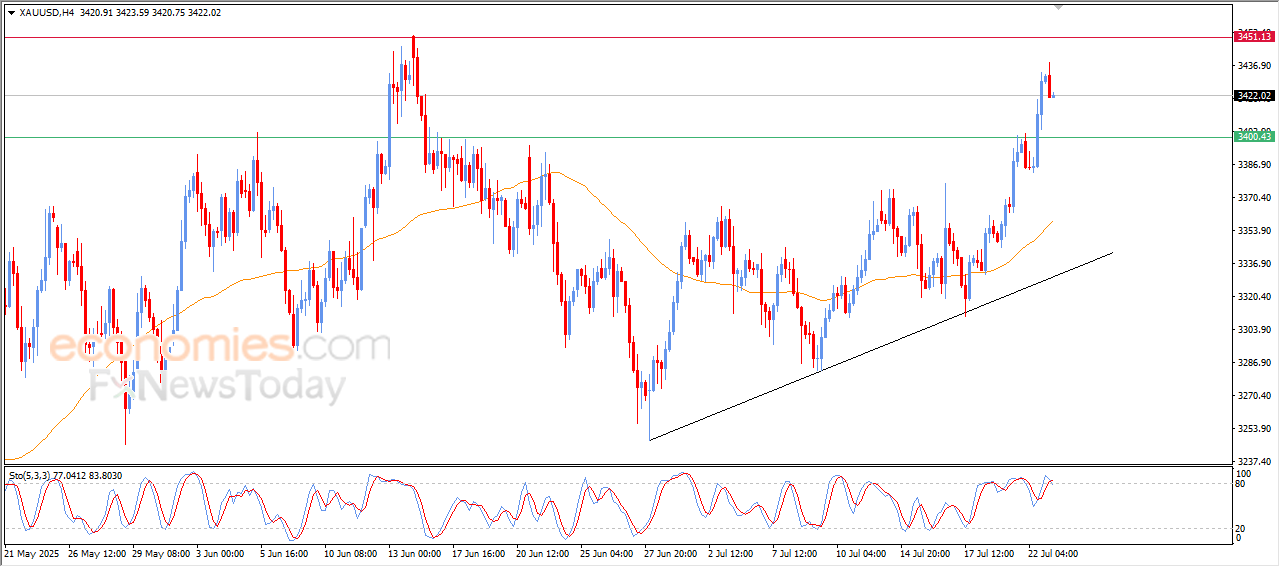
Task: Click the 3353.90 price axis label
Action: (1253, 231)
